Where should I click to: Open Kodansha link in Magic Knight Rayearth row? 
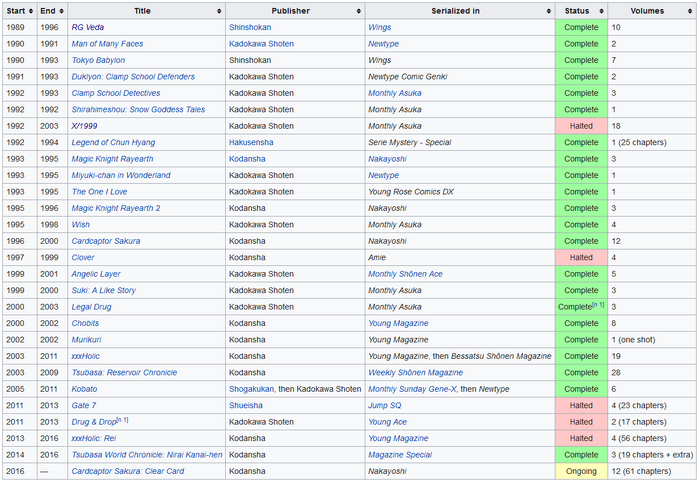247,159
